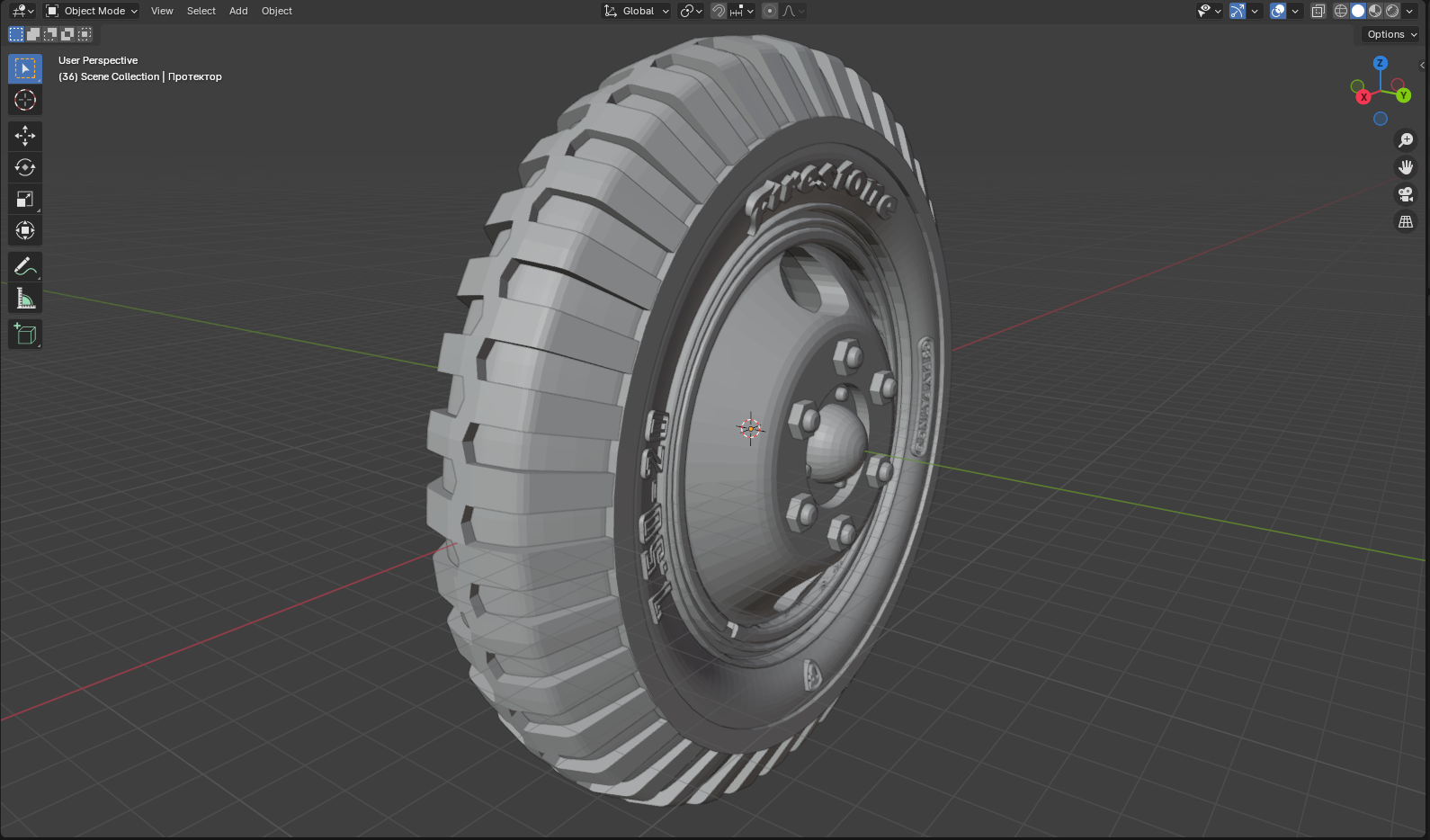Screen dimensions: 1430x840
Task: Open the Object menu
Action: [277, 11]
